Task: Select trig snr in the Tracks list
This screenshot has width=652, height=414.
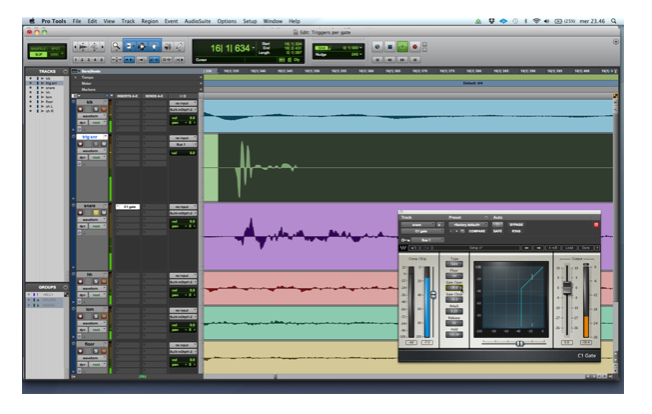Action: [51, 83]
